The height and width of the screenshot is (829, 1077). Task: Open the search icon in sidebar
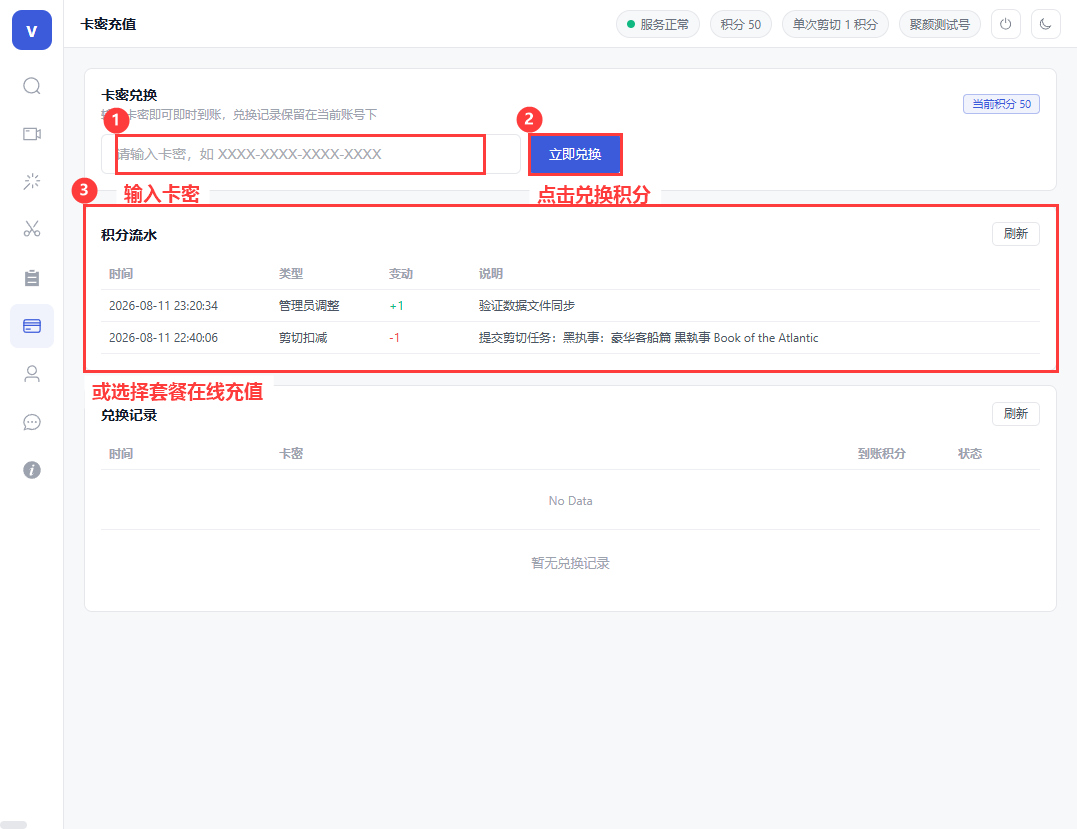[x=32, y=86]
